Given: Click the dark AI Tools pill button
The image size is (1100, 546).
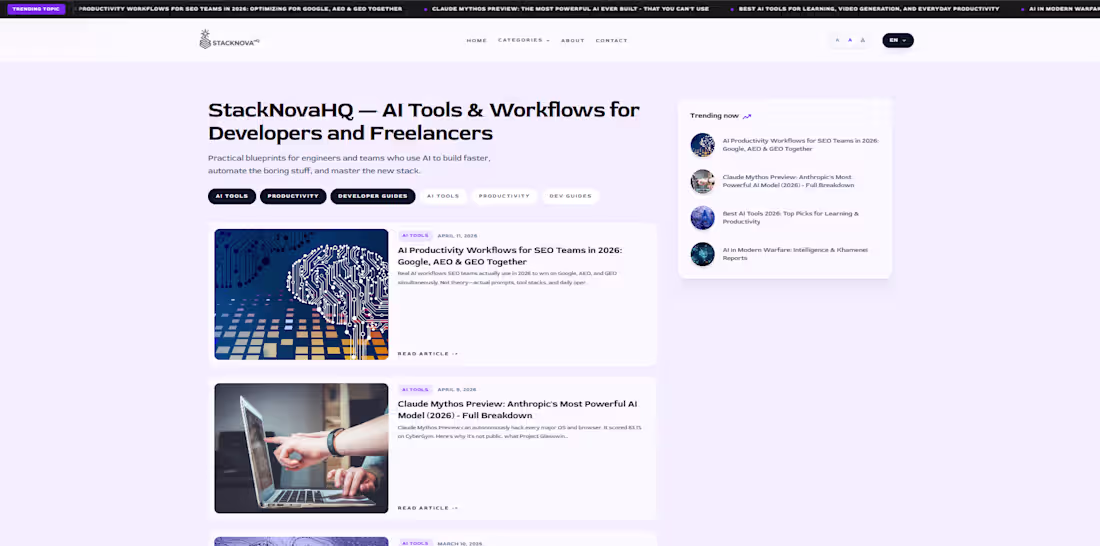Looking at the screenshot, I should pyautogui.click(x=232, y=197).
